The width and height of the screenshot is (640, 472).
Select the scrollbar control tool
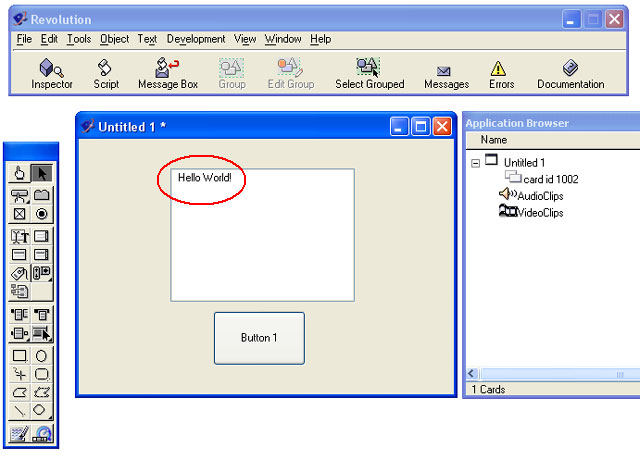42,273
